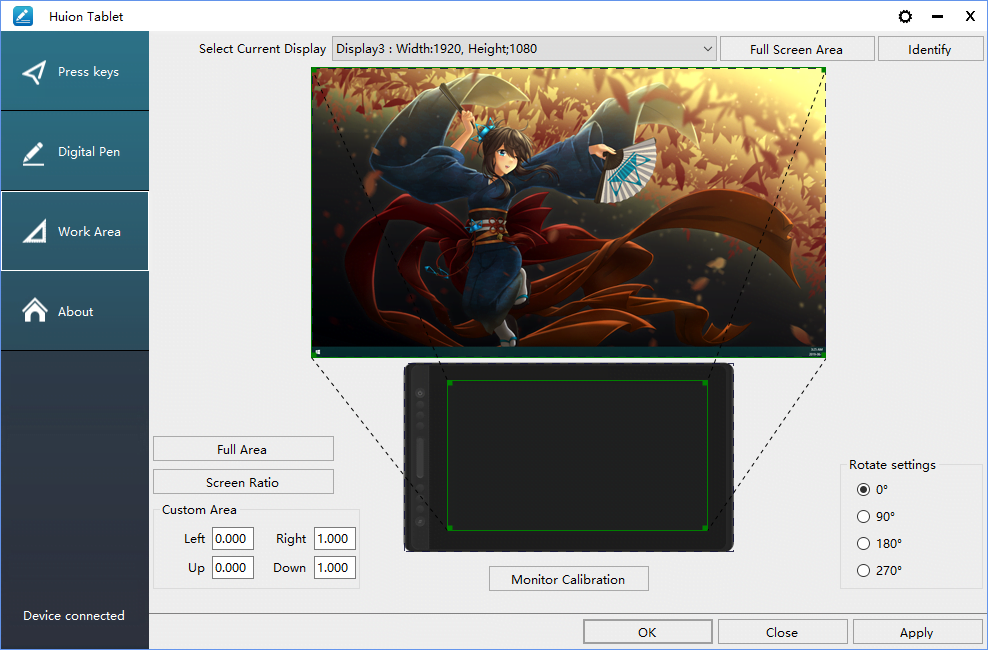Open Monitor Calibration
This screenshot has width=988, height=650.
click(x=568, y=579)
